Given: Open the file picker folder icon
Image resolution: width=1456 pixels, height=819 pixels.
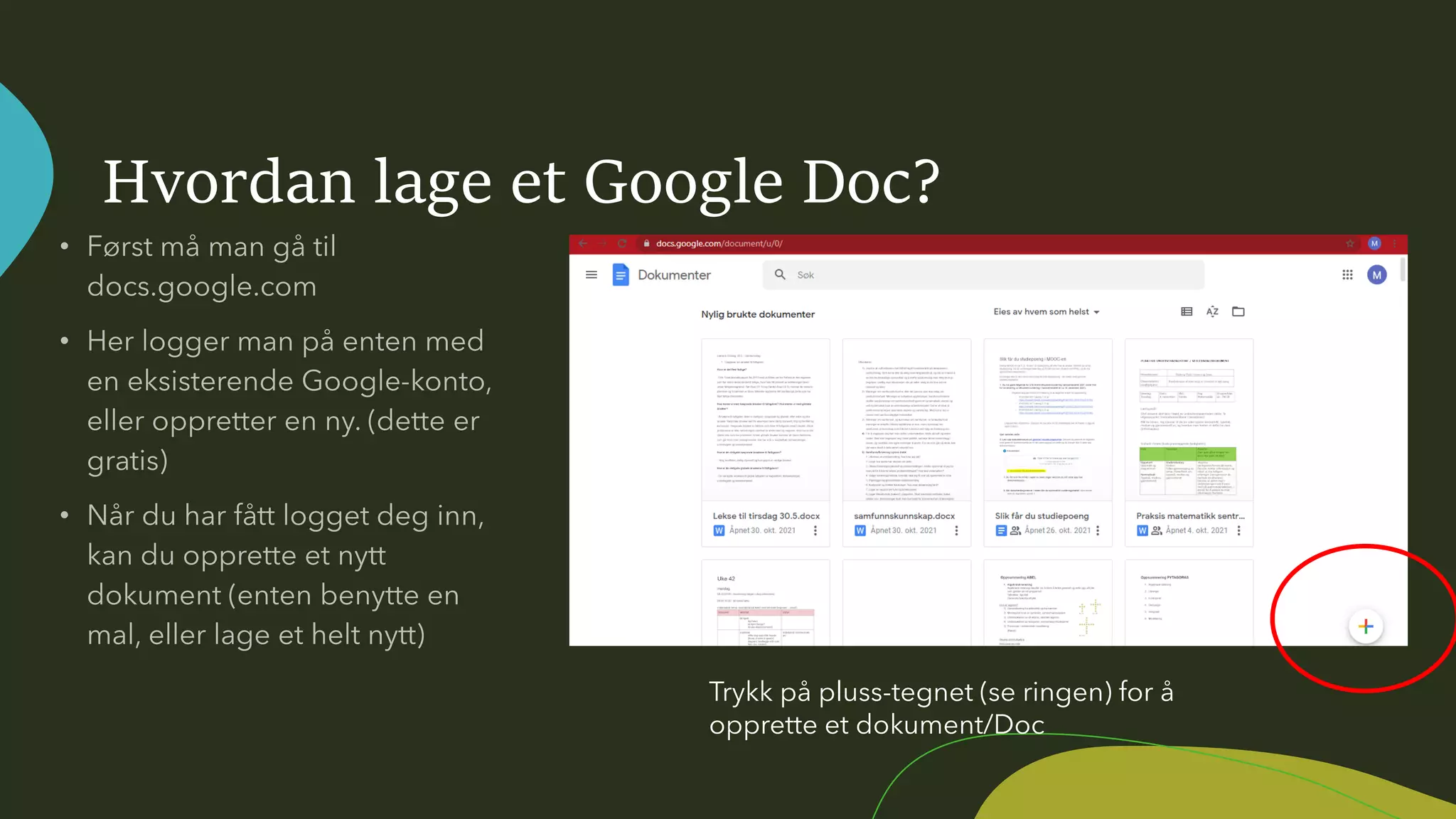Looking at the screenshot, I should (1238, 311).
